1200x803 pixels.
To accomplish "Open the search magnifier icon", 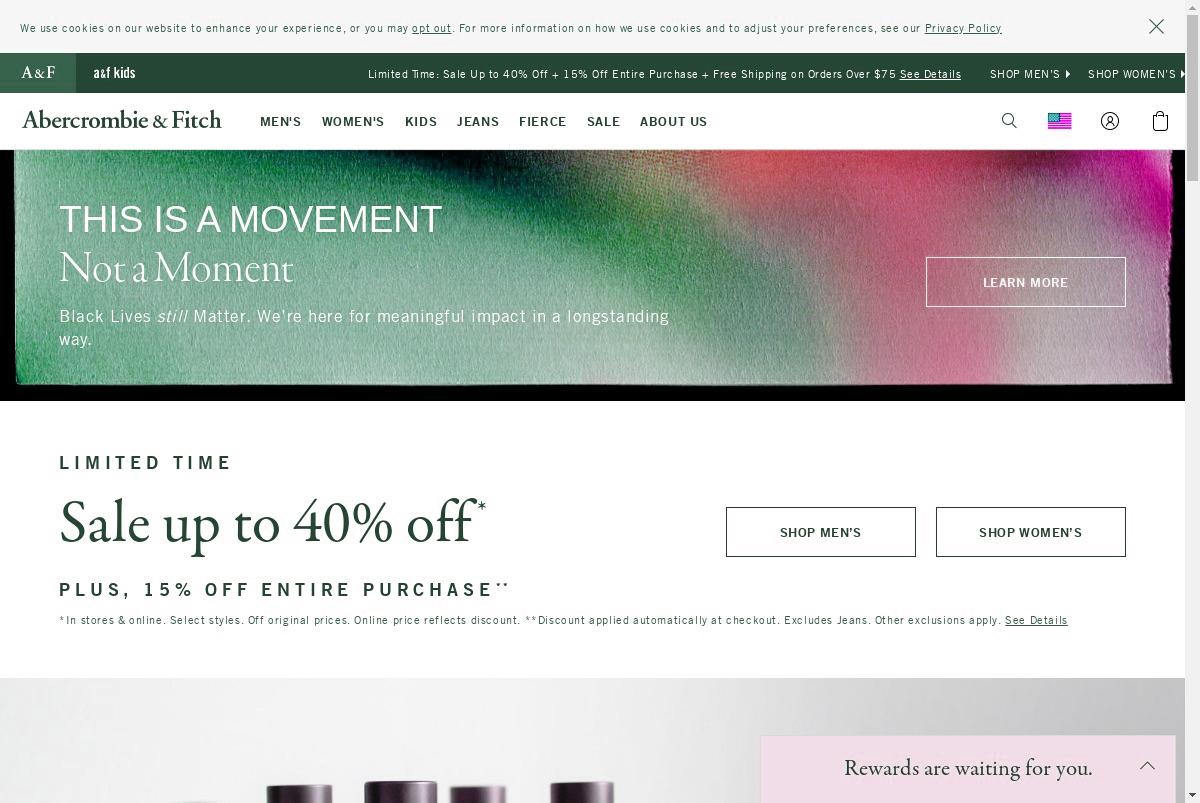I will point(1009,121).
